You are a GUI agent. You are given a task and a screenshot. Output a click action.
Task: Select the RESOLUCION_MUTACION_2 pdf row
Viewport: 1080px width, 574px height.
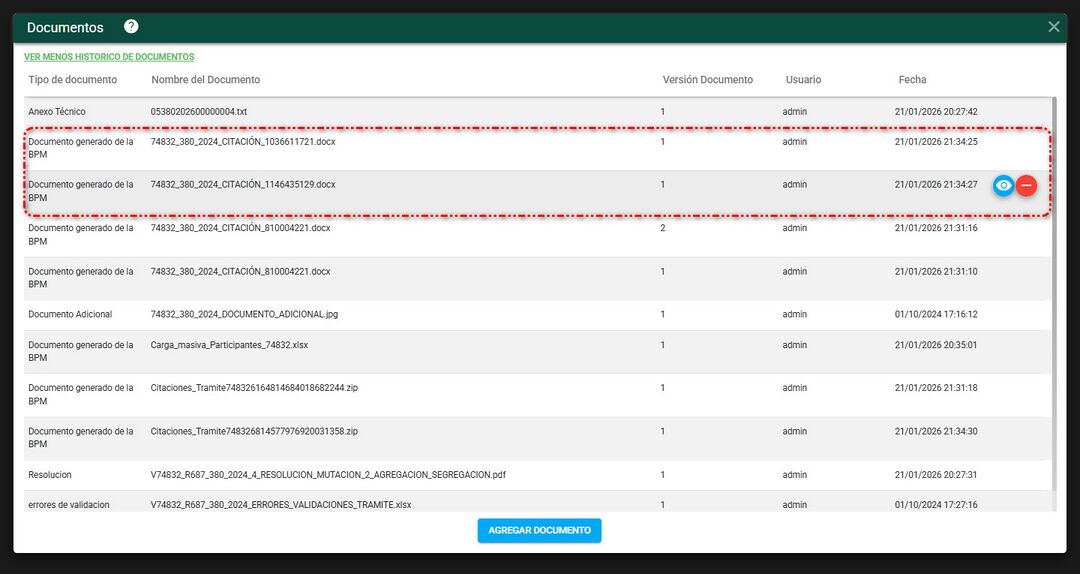(x=328, y=475)
